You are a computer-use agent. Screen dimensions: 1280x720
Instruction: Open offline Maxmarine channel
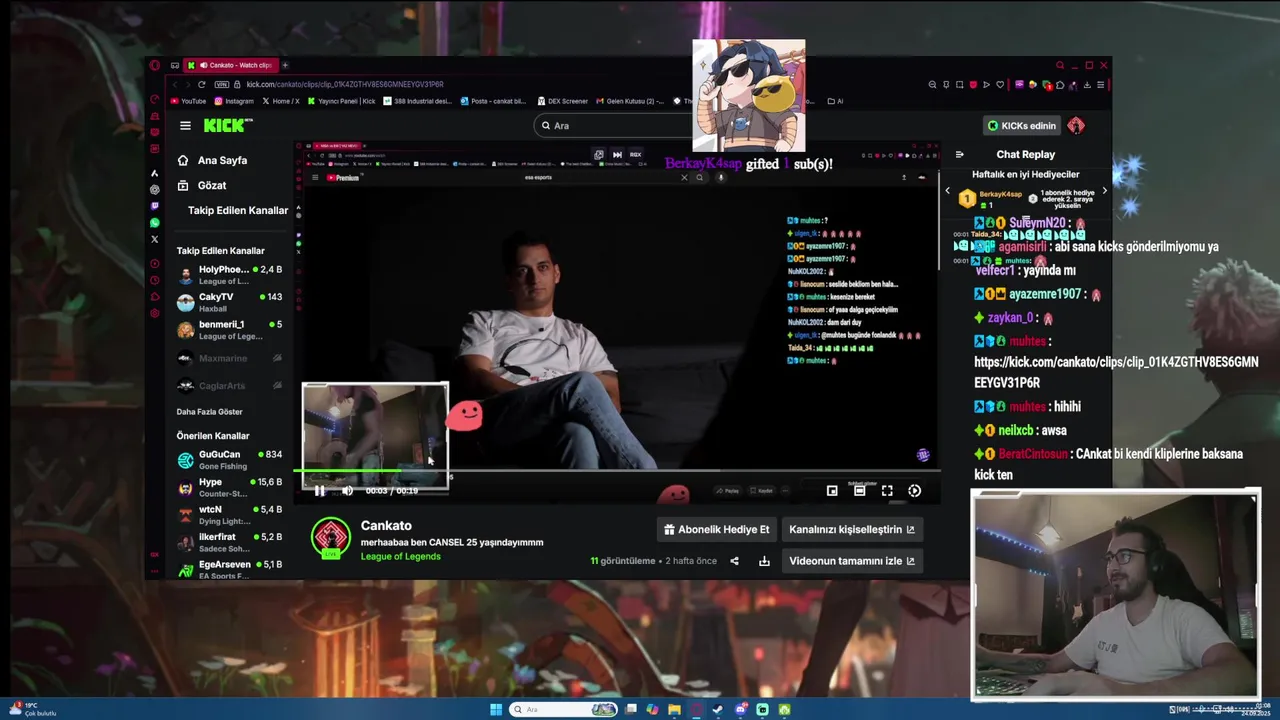[230, 358]
